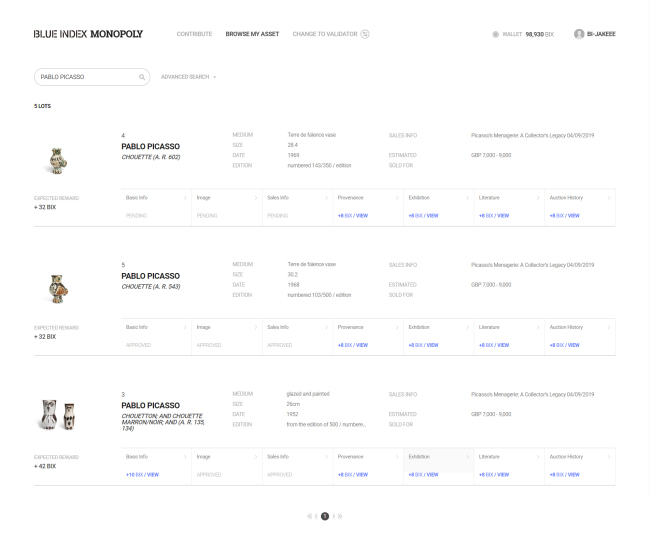Viewport: 650px width, 547px height.
Task: Click the wallet coin icon
Action: tap(495, 34)
